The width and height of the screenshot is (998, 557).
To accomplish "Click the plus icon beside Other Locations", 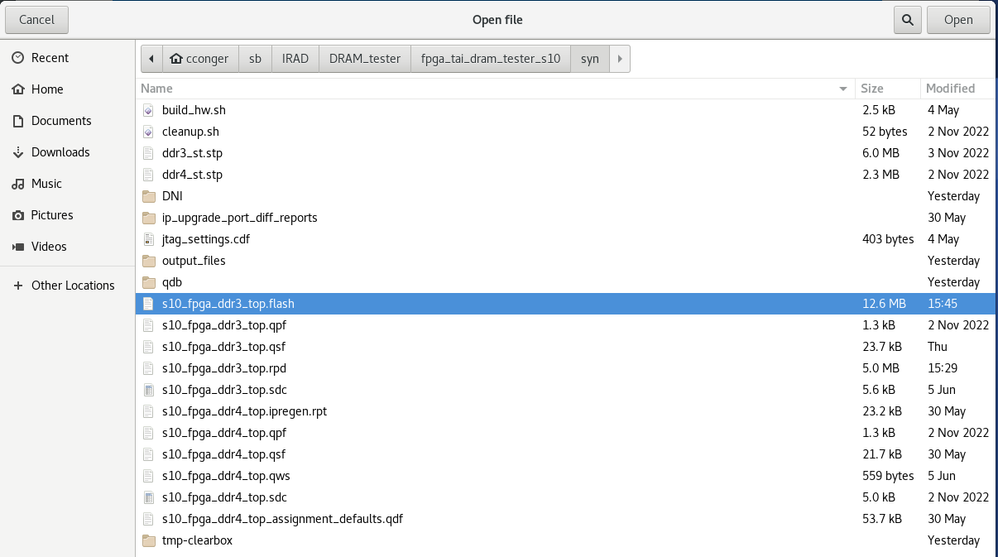I will coord(18,286).
